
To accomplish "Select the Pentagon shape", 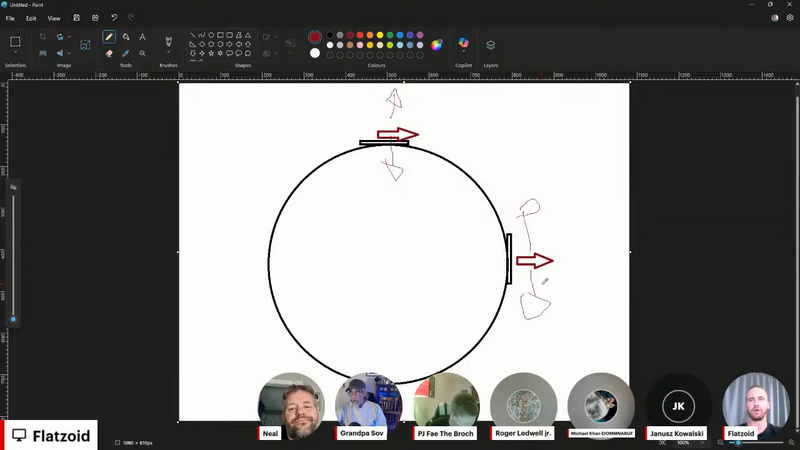I will [x=211, y=44].
